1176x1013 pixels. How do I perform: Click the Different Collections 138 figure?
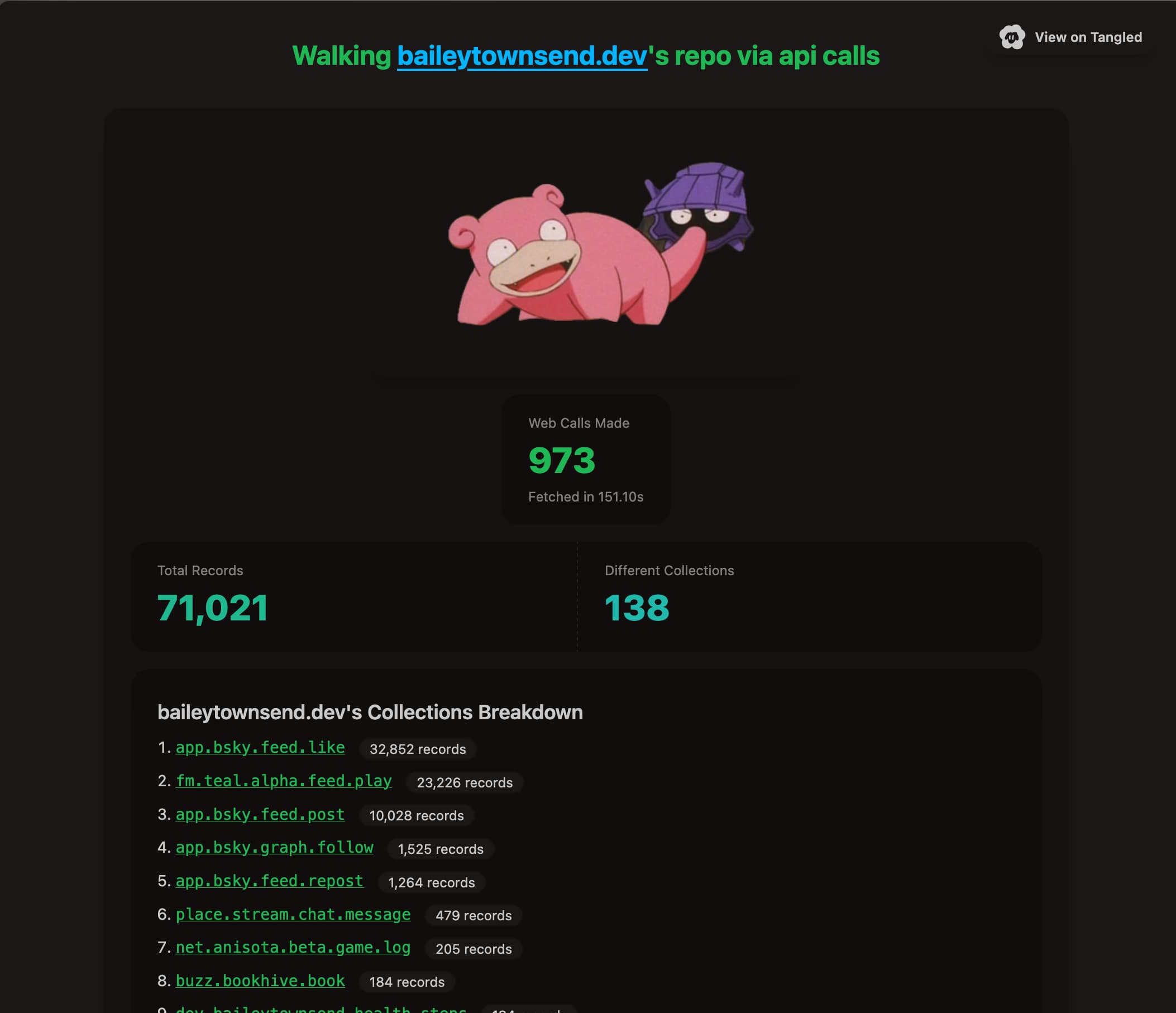[636, 608]
